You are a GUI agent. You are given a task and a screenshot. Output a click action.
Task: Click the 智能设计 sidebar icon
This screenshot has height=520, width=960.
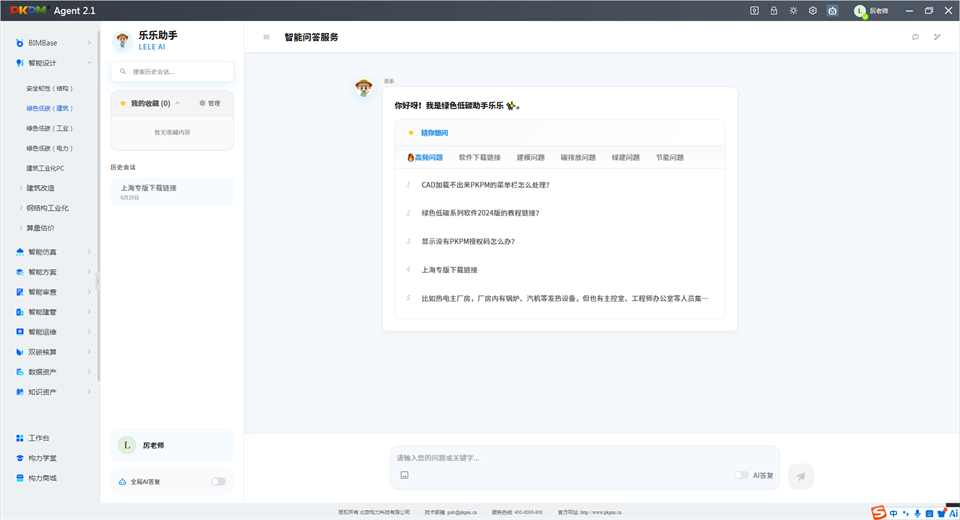click(x=20, y=63)
